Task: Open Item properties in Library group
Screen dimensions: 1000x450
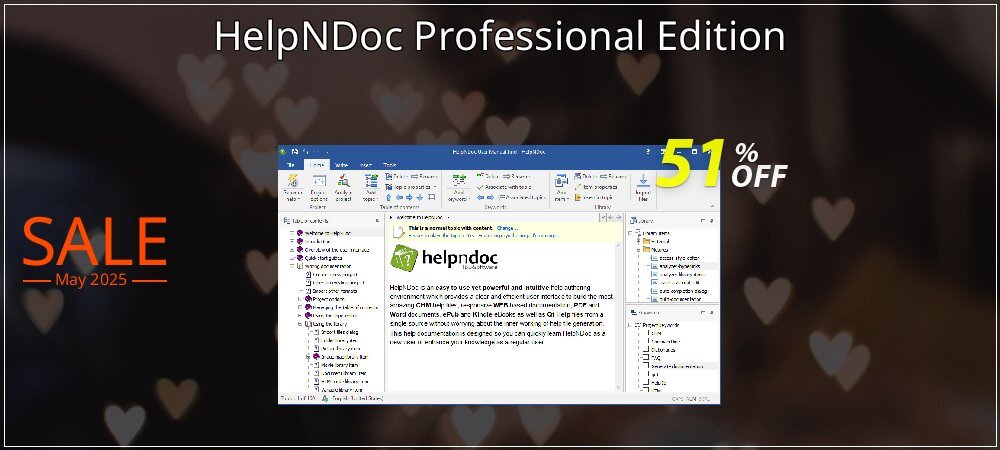Action: (596, 187)
